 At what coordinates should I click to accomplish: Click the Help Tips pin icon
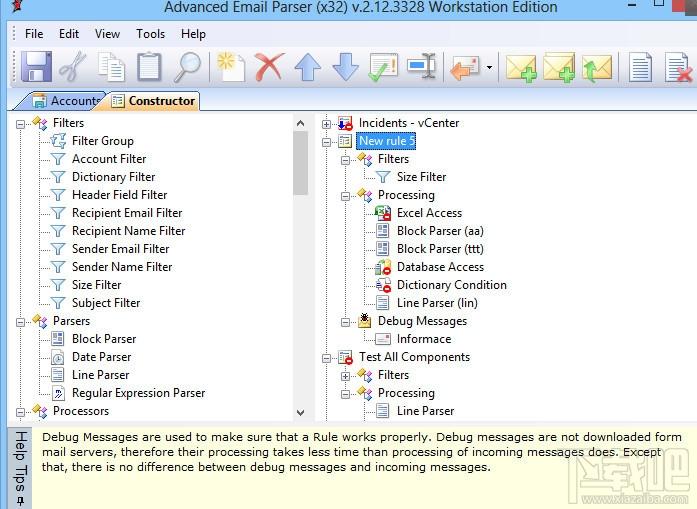pos(20,501)
